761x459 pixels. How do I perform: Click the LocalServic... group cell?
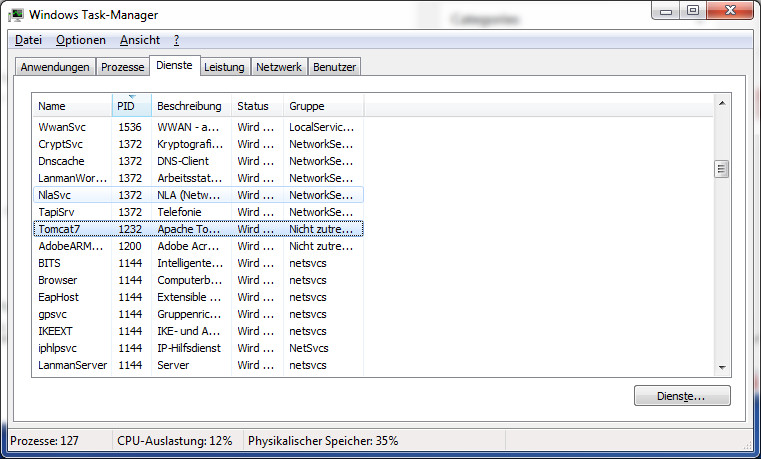click(322, 127)
